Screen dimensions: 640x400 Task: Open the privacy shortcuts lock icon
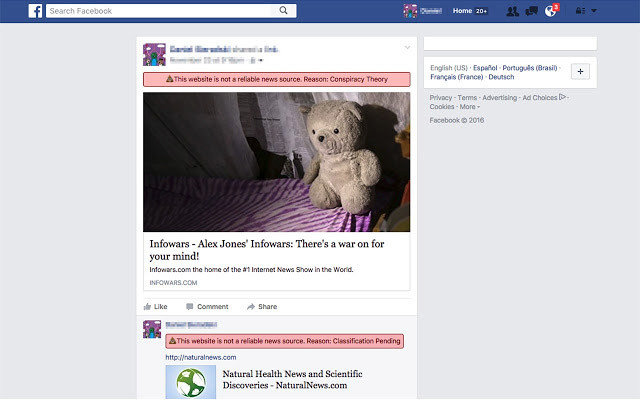(580, 11)
